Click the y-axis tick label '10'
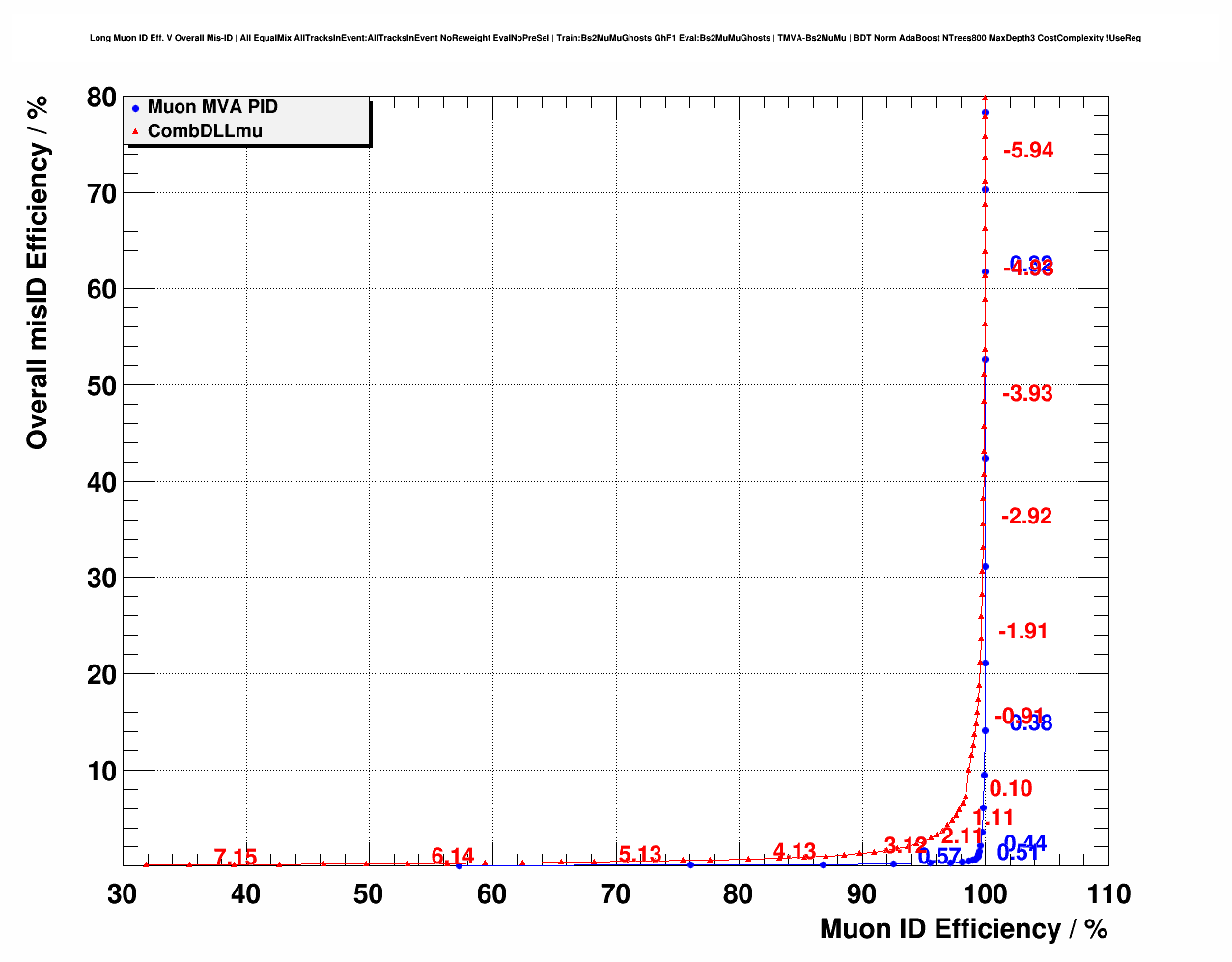Image resolution: width=1232 pixels, height=962 pixels. click(x=100, y=771)
